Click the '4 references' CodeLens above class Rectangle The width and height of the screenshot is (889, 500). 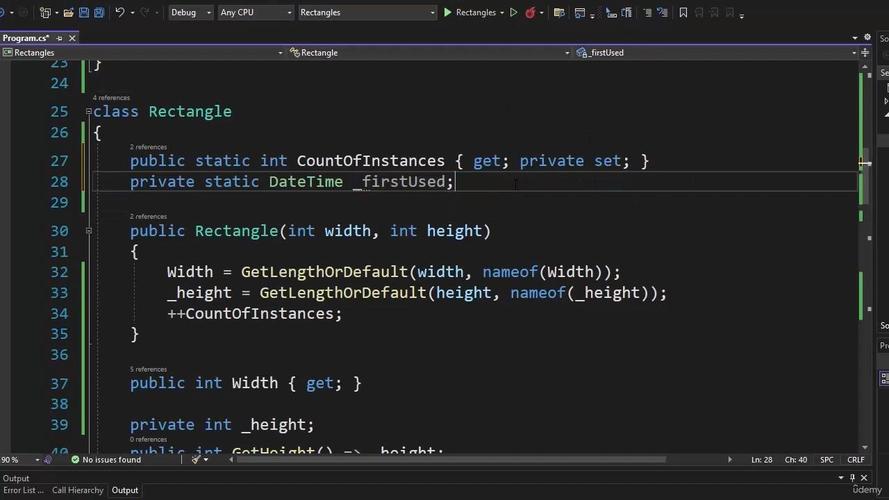click(x=111, y=98)
